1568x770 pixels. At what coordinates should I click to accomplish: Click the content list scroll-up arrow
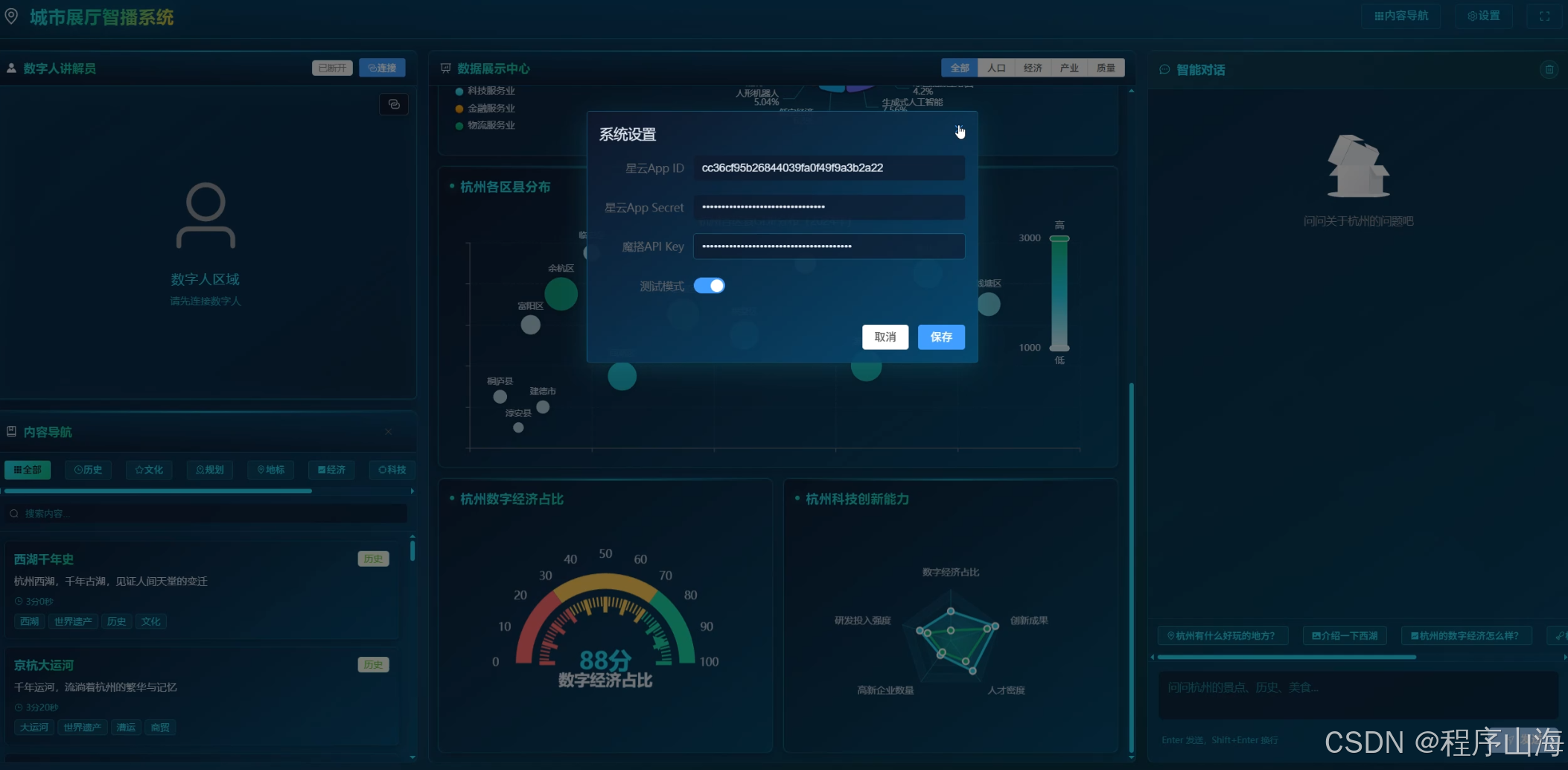(x=412, y=536)
